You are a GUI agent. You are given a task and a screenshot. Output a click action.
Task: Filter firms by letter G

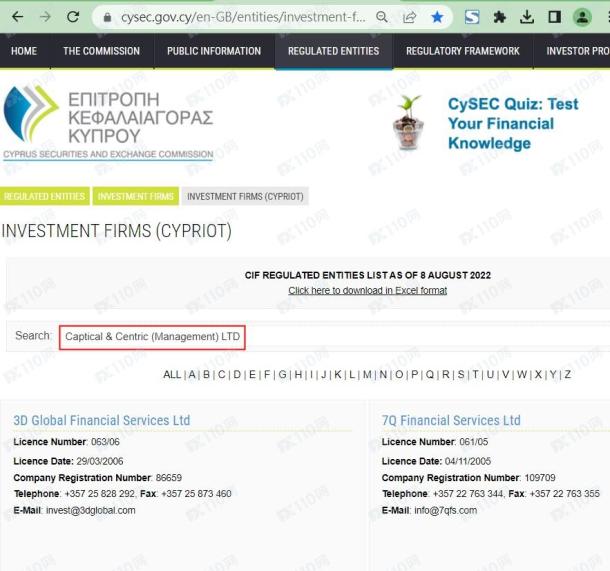click(282, 375)
